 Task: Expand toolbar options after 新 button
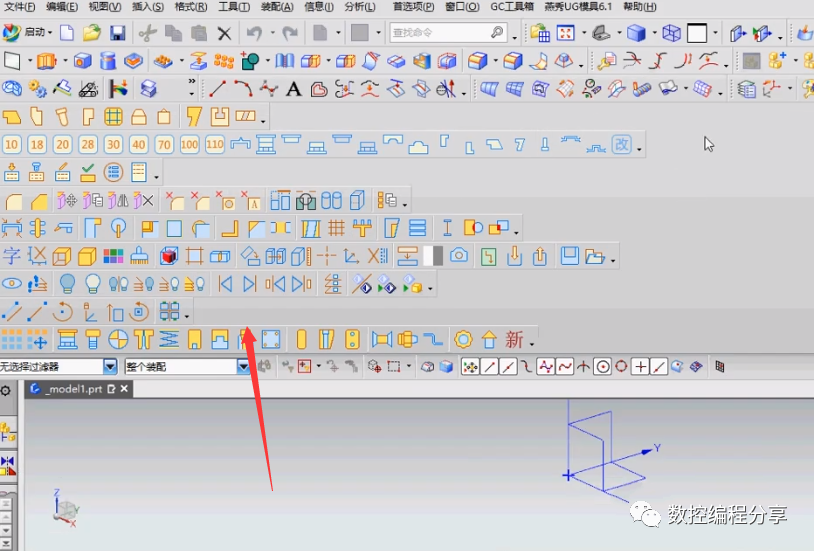(532, 344)
